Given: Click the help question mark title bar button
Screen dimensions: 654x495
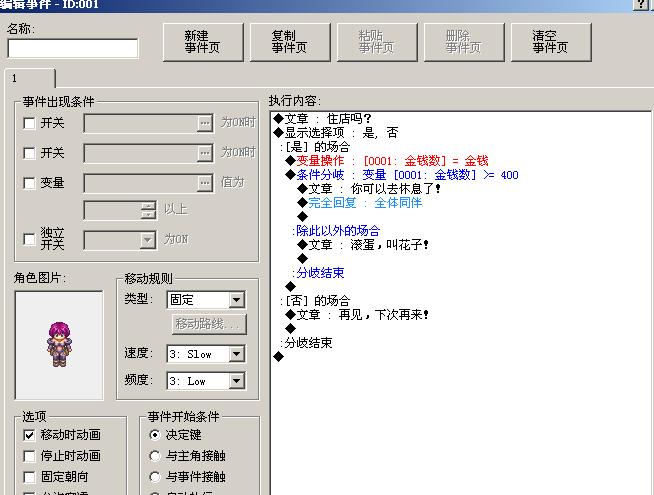Looking at the screenshot, I should [641, 4].
